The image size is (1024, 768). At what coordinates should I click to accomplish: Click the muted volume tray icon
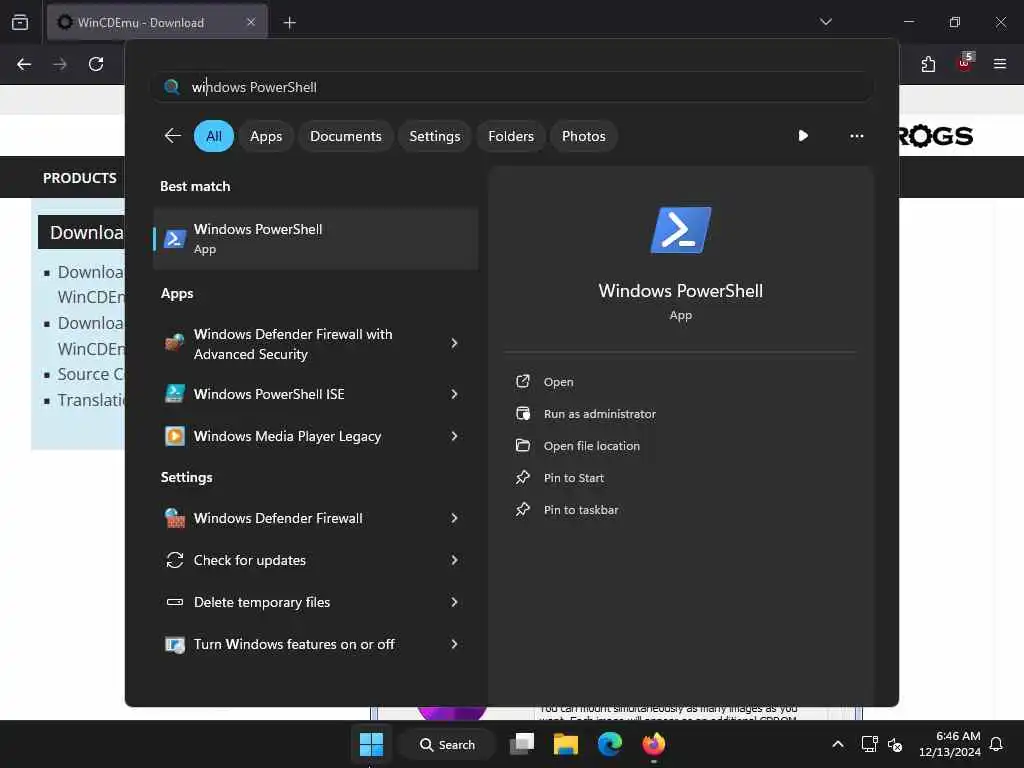(895, 744)
